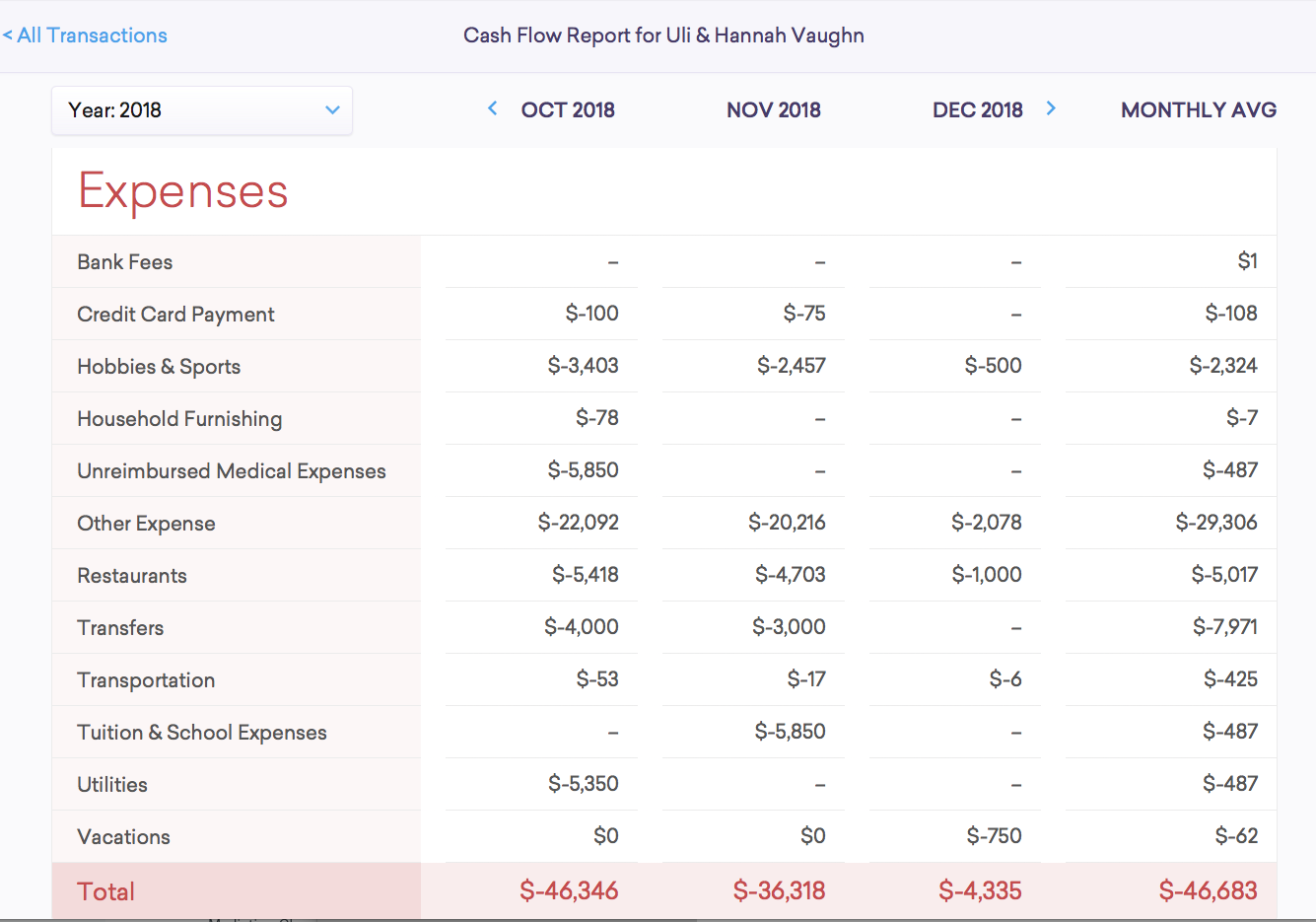Click the Expenses section heading
Viewport: 1316px width, 922px height.
tap(183, 190)
